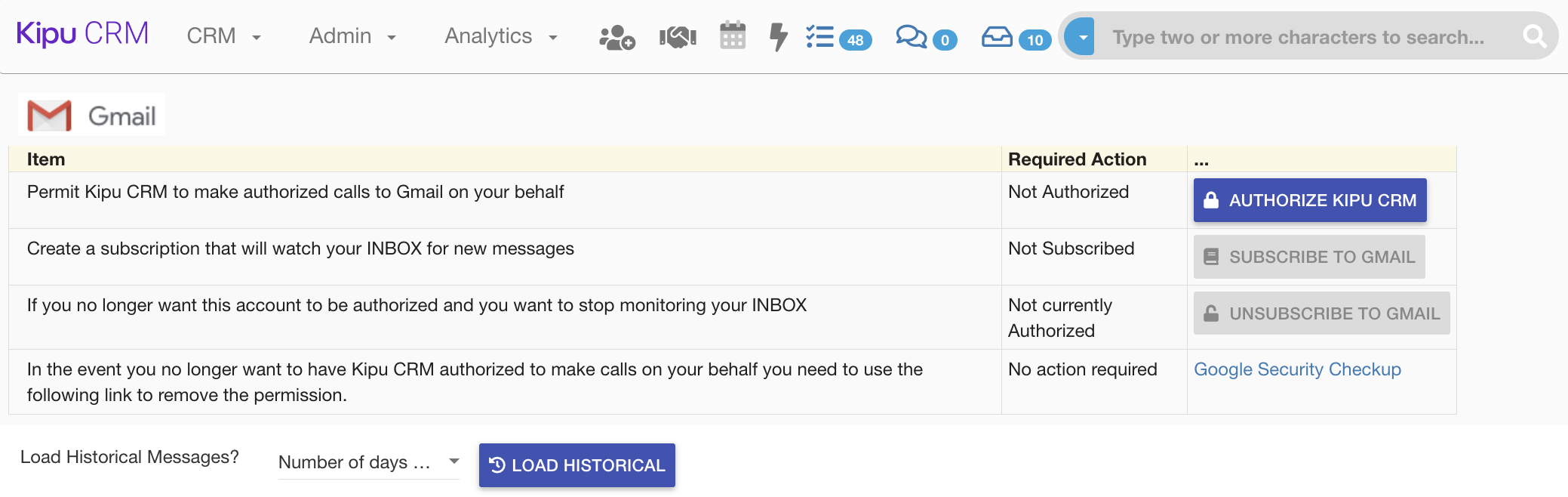This screenshot has width=1568, height=497.
Task: Click the Subscribe to Gmail button
Action: coord(1309,257)
